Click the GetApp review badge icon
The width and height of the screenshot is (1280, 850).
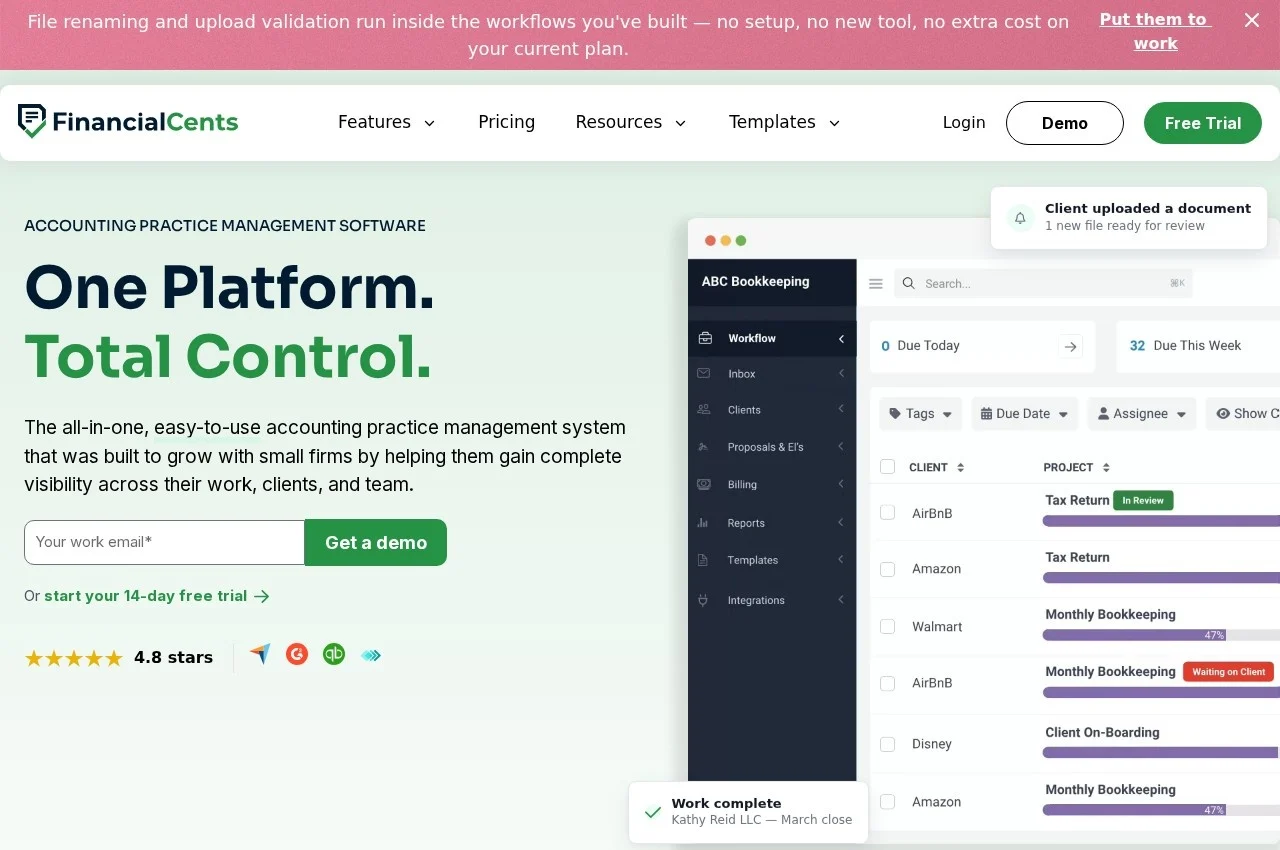pyautogui.click(x=371, y=655)
